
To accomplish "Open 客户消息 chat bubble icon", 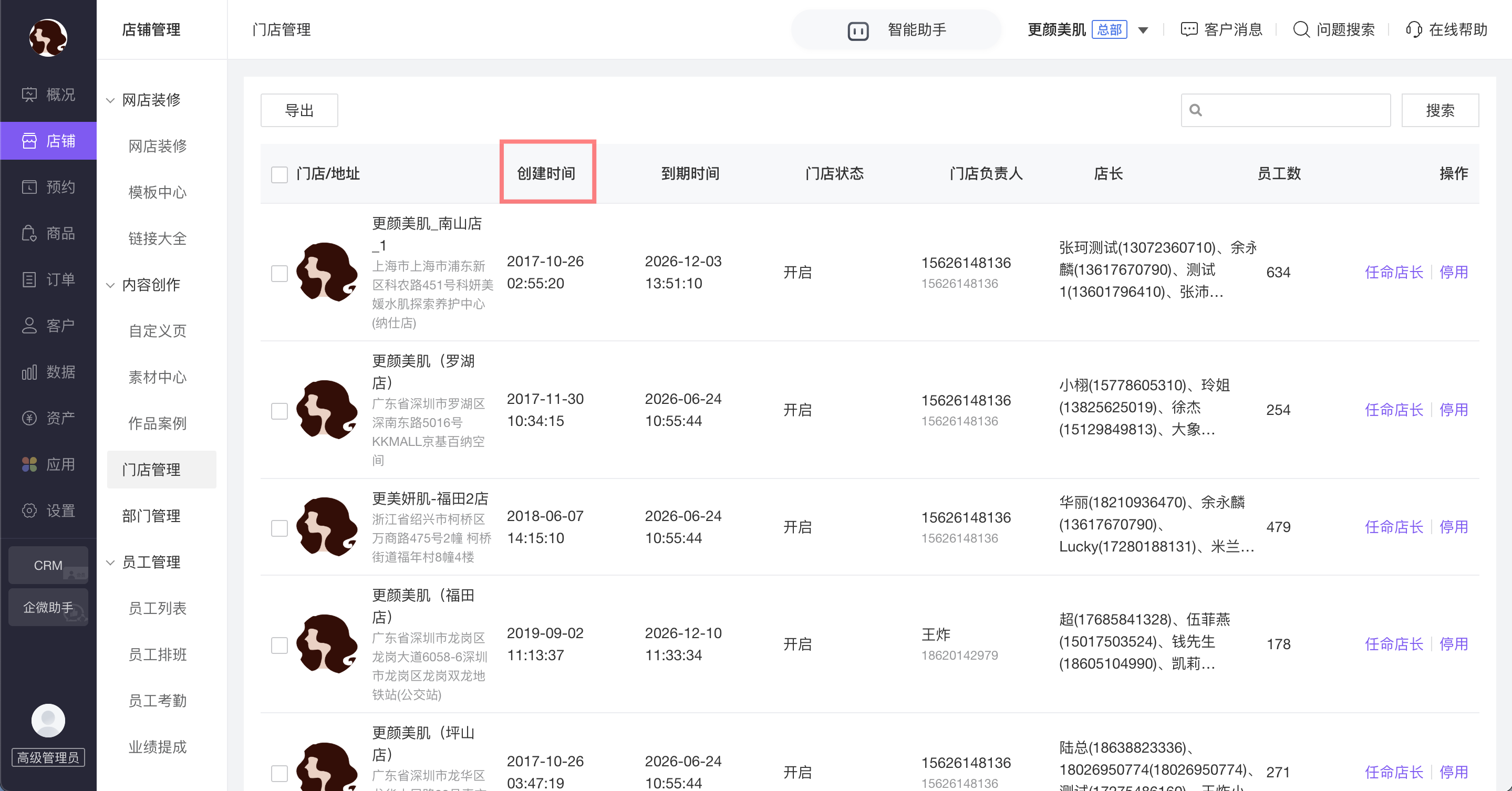I will (x=1188, y=29).
